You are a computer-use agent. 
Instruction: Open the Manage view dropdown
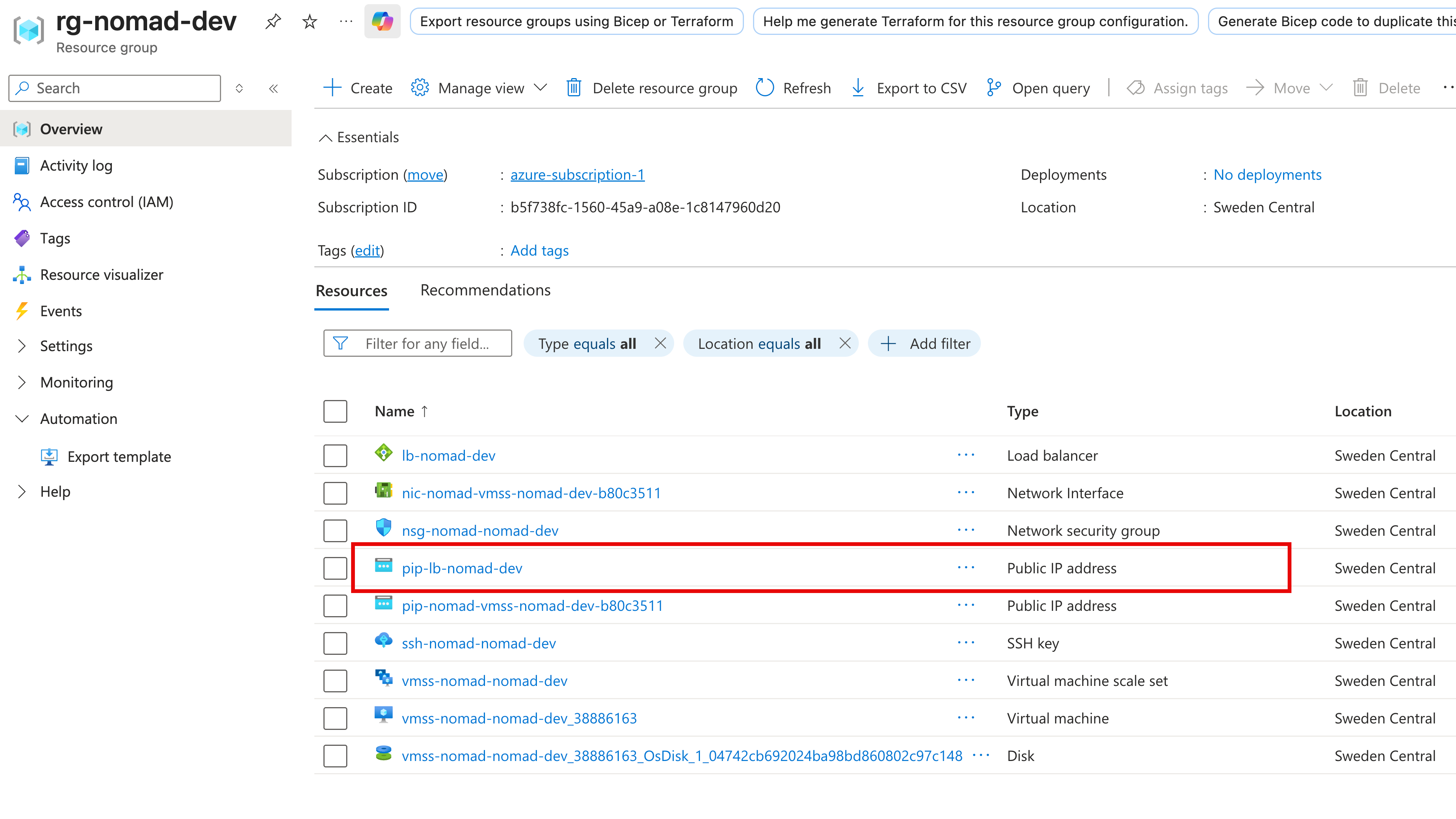point(481,88)
